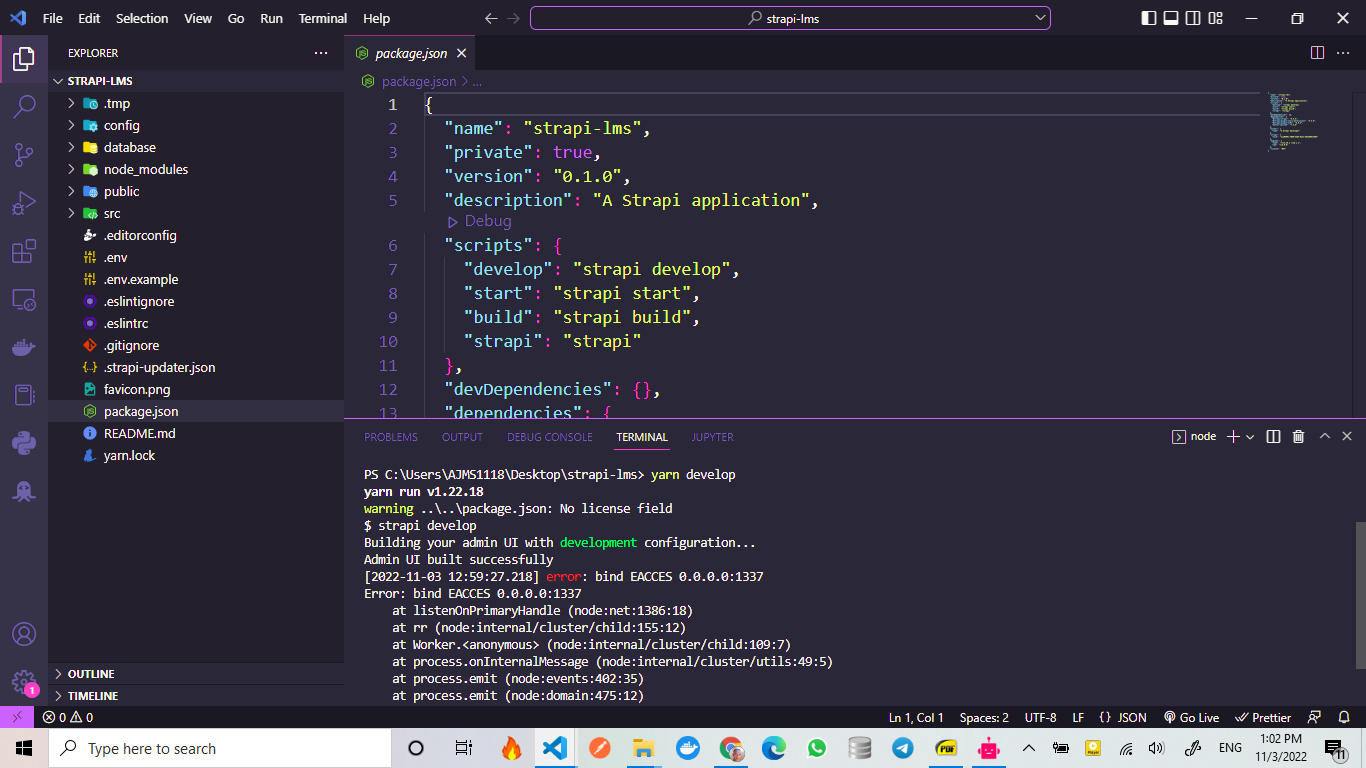The image size is (1366, 768).
Task: Toggle Panel visibility in title bar
Action: tap(1170, 18)
